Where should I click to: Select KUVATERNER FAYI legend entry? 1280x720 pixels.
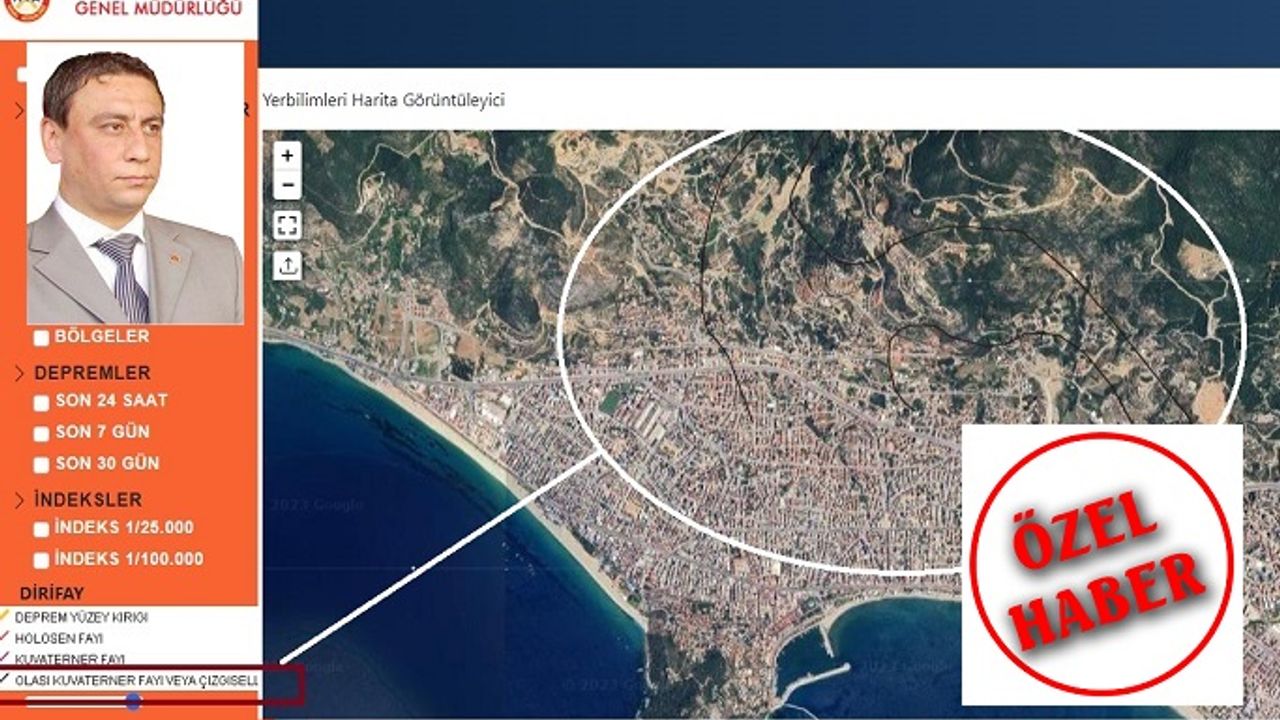(x=62, y=659)
